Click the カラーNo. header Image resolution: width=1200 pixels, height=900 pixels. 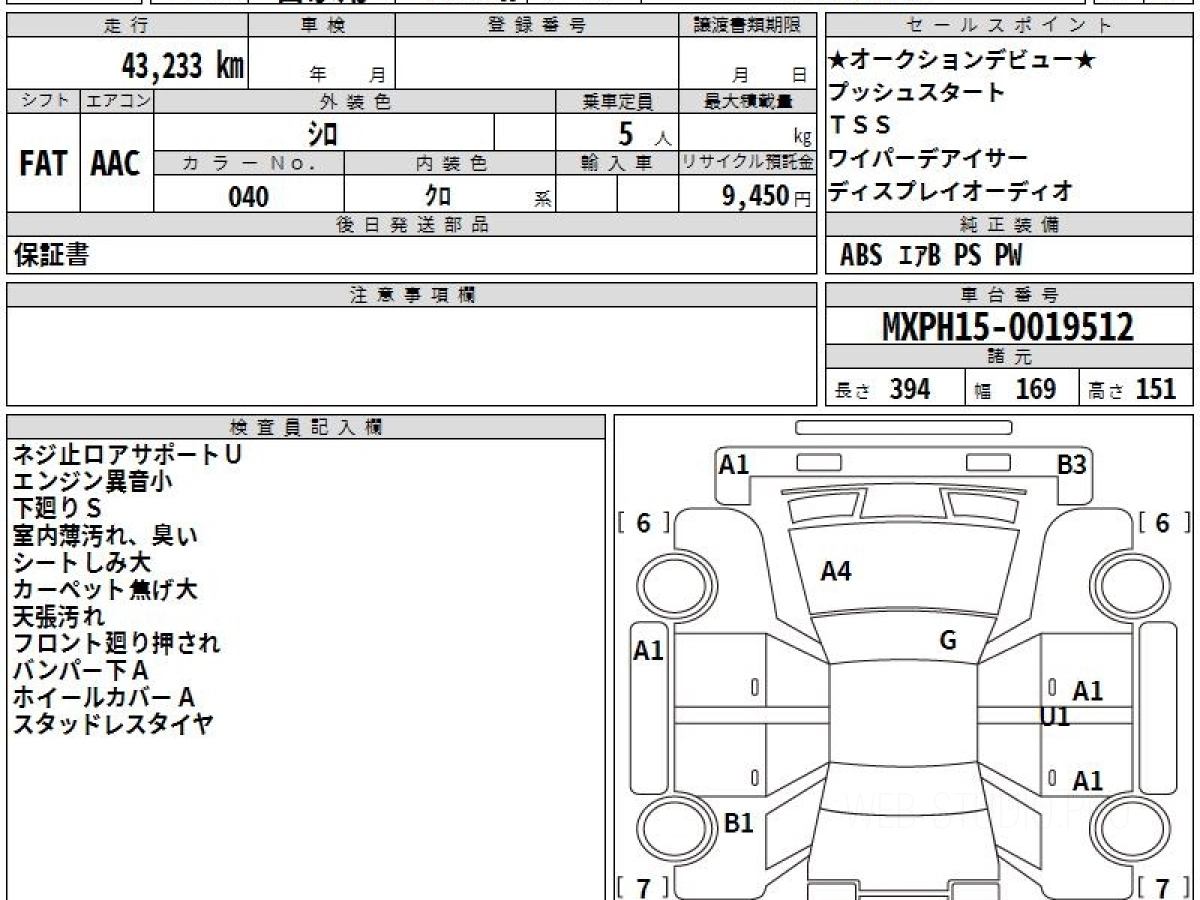249,164
